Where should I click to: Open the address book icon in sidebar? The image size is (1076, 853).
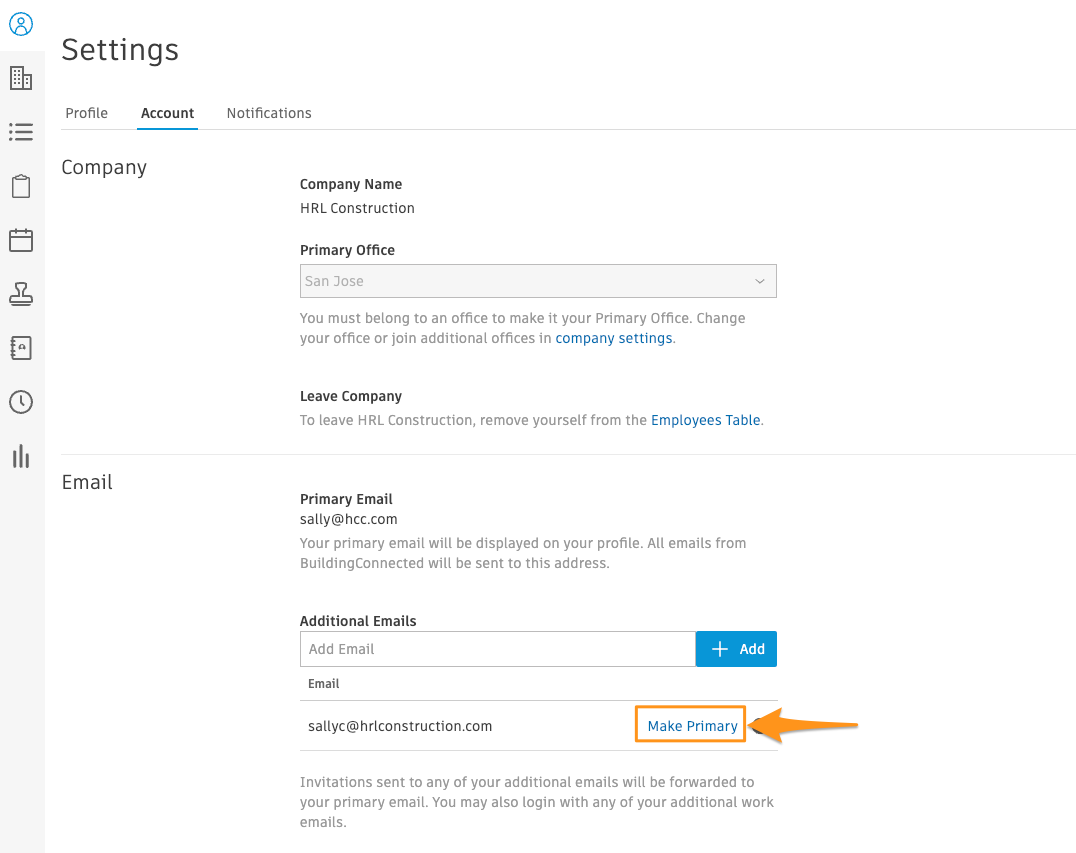coord(21,348)
